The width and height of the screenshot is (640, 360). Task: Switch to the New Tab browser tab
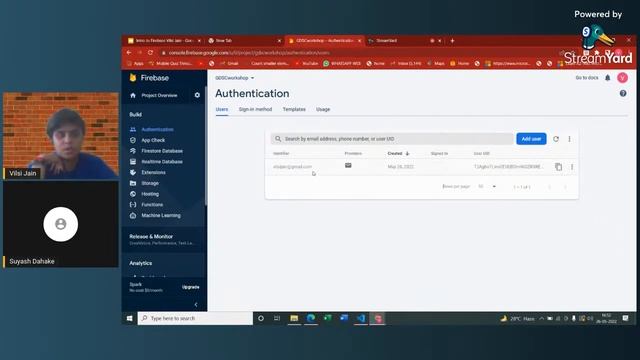tap(244, 40)
